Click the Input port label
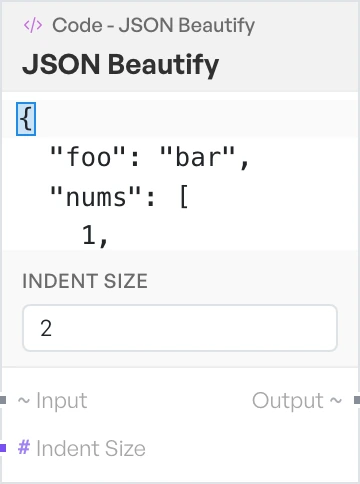This screenshot has height=484, width=360. (62, 400)
